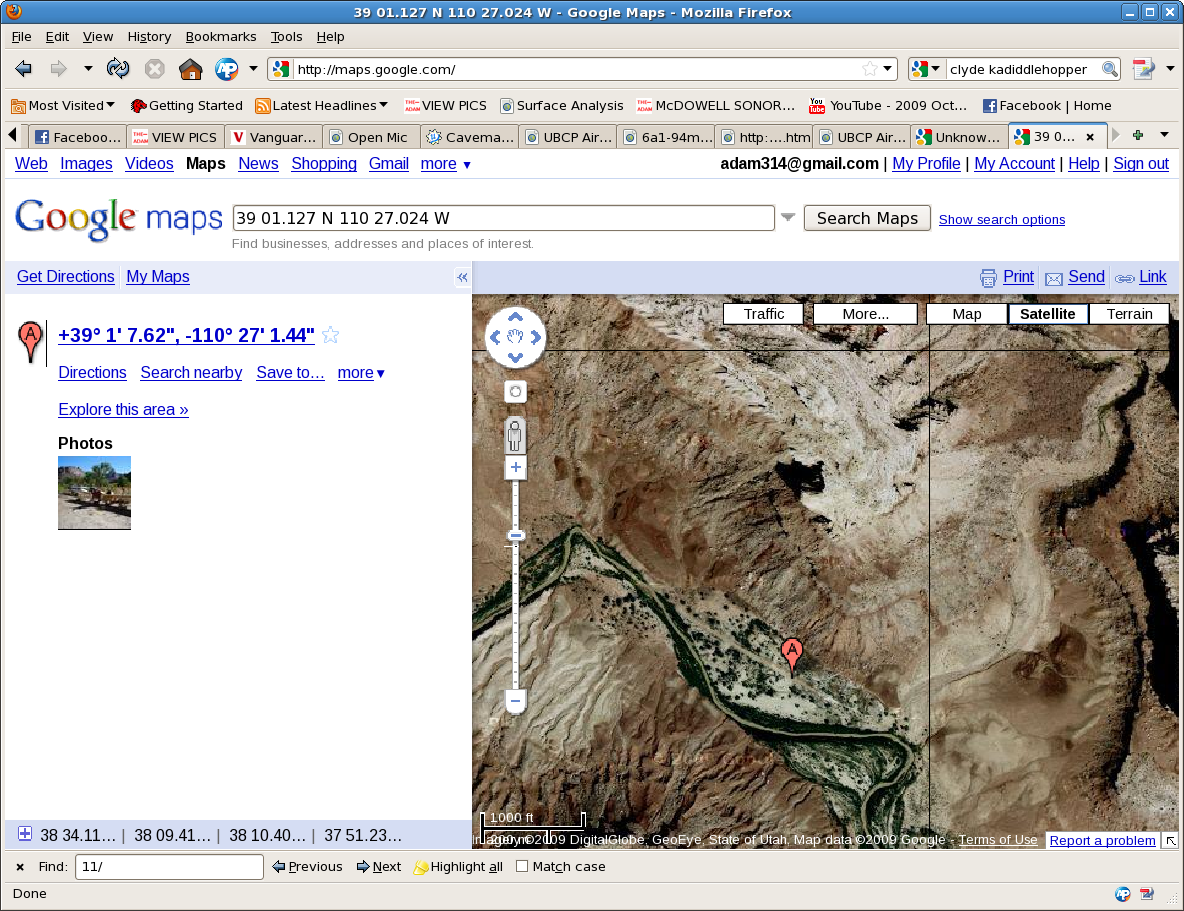
Task: Expand the More... map layers dropdown
Action: [865, 314]
